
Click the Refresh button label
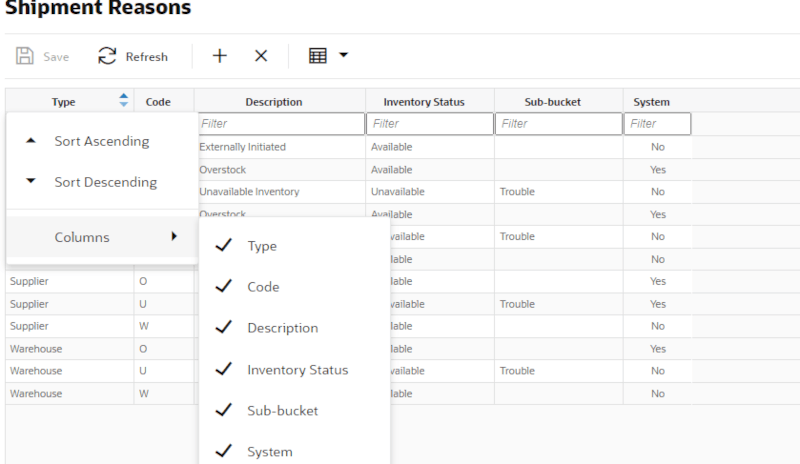(x=146, y=57)
